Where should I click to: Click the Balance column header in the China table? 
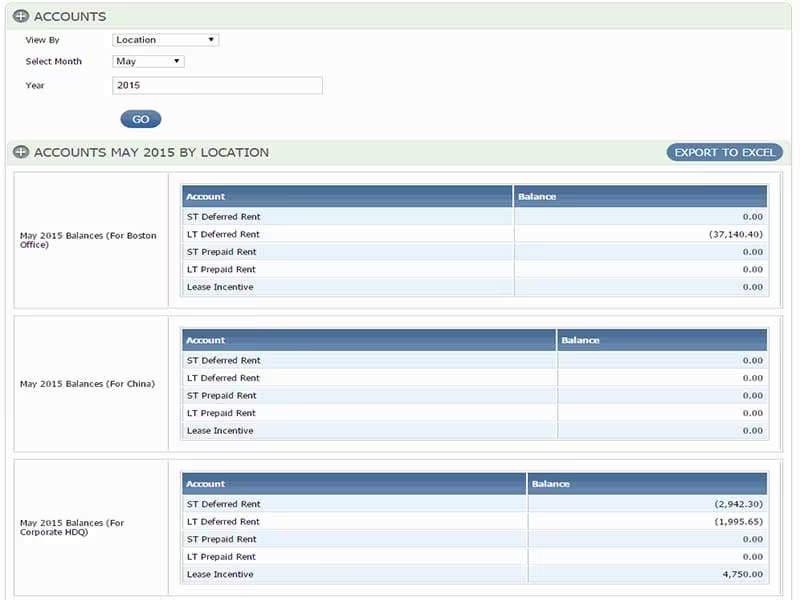(662, 340)
